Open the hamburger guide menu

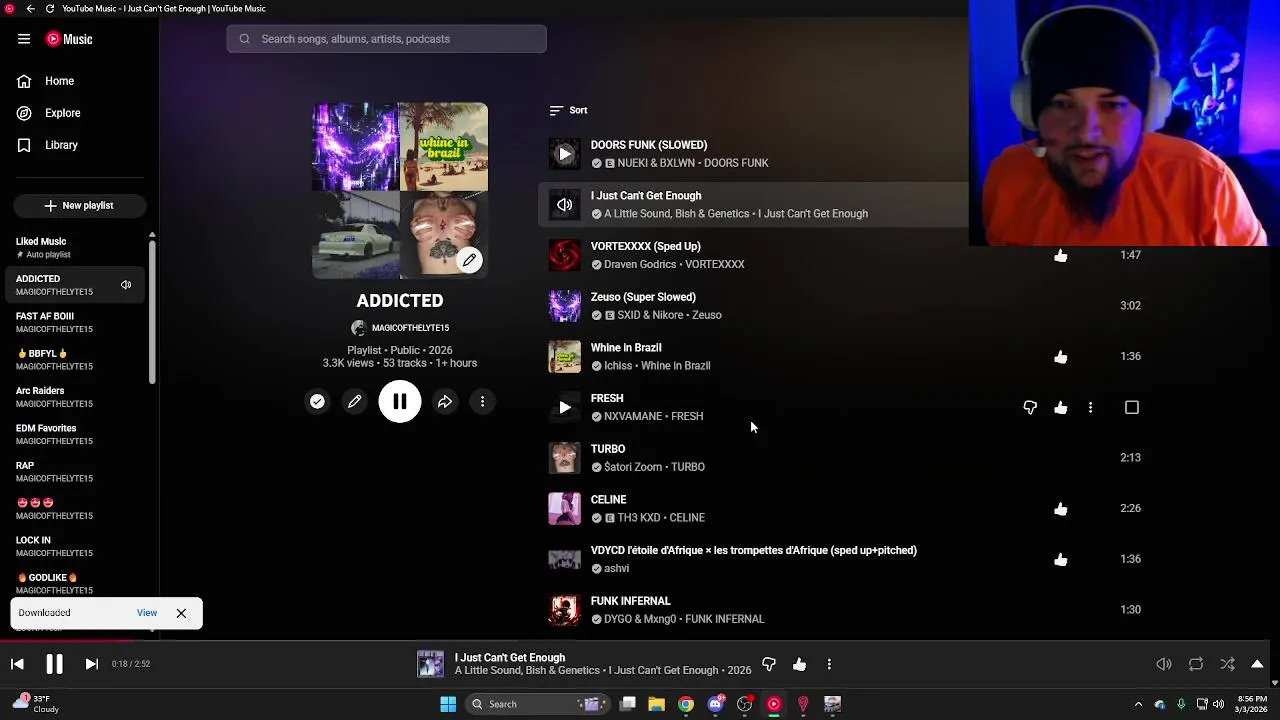click(x=24, y=39)
